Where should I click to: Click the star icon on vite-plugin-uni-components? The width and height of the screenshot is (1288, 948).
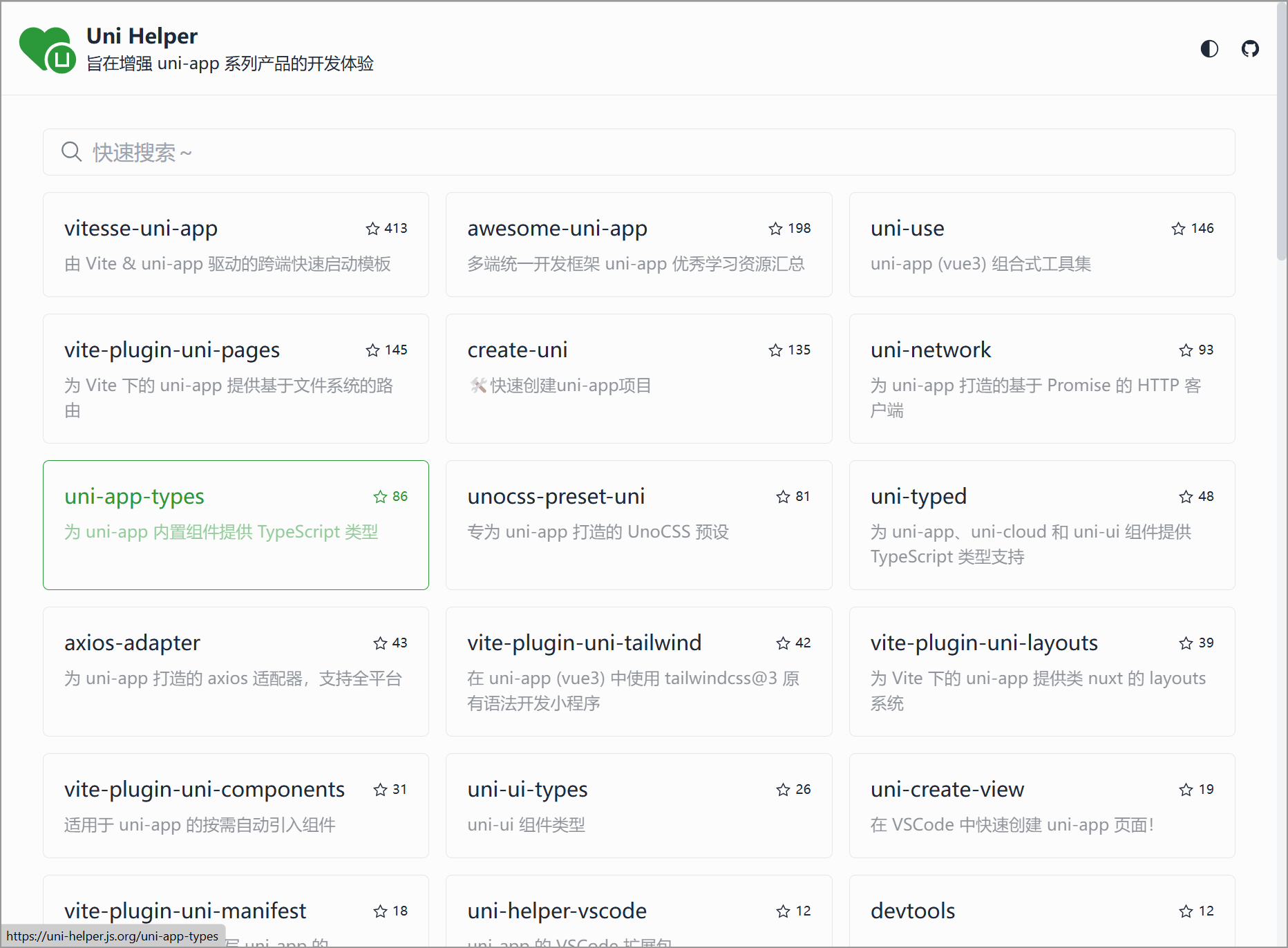(380, 790)
